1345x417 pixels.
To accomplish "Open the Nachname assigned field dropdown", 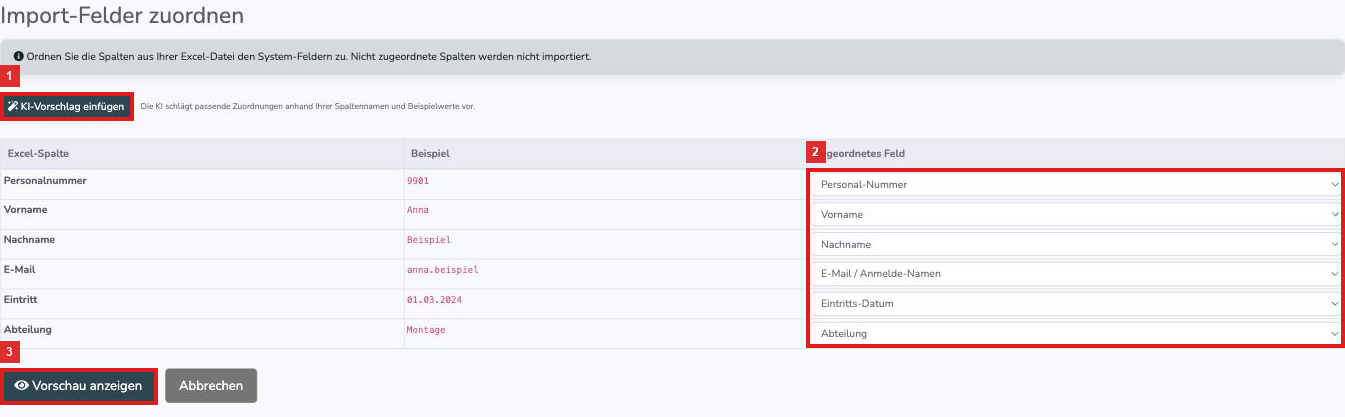I will pyautogui.click(x=1076, y=244).
